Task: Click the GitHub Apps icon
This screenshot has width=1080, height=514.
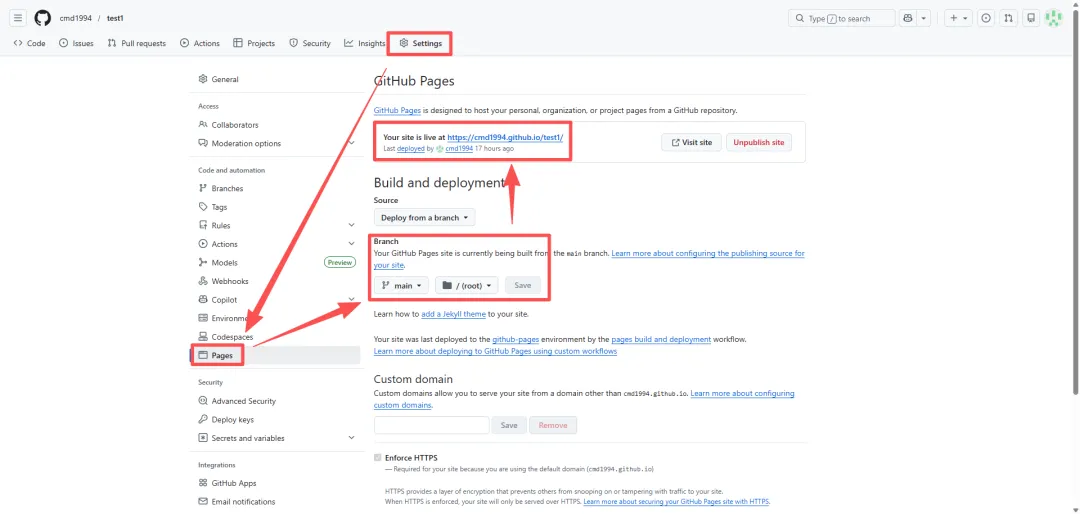Action: pos(203,483)
